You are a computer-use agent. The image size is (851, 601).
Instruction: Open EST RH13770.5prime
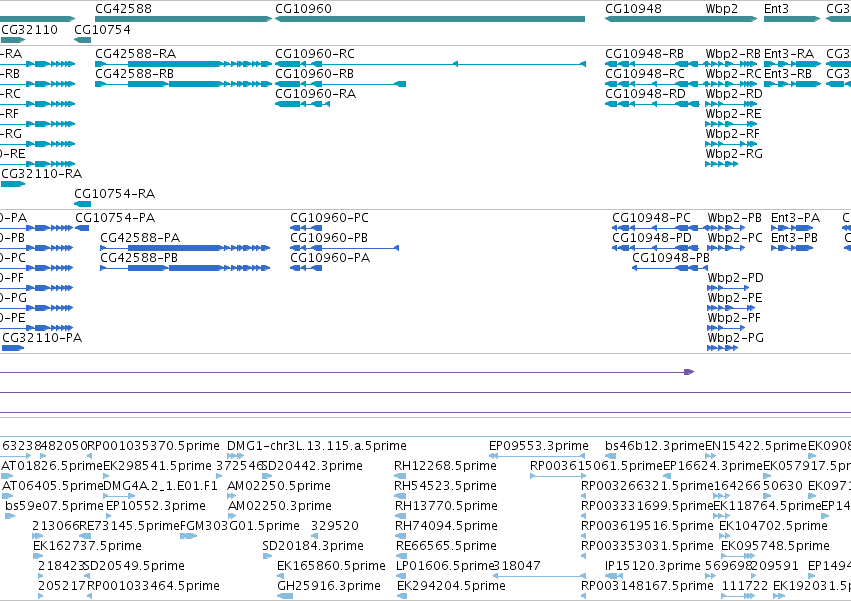point(446,507)
